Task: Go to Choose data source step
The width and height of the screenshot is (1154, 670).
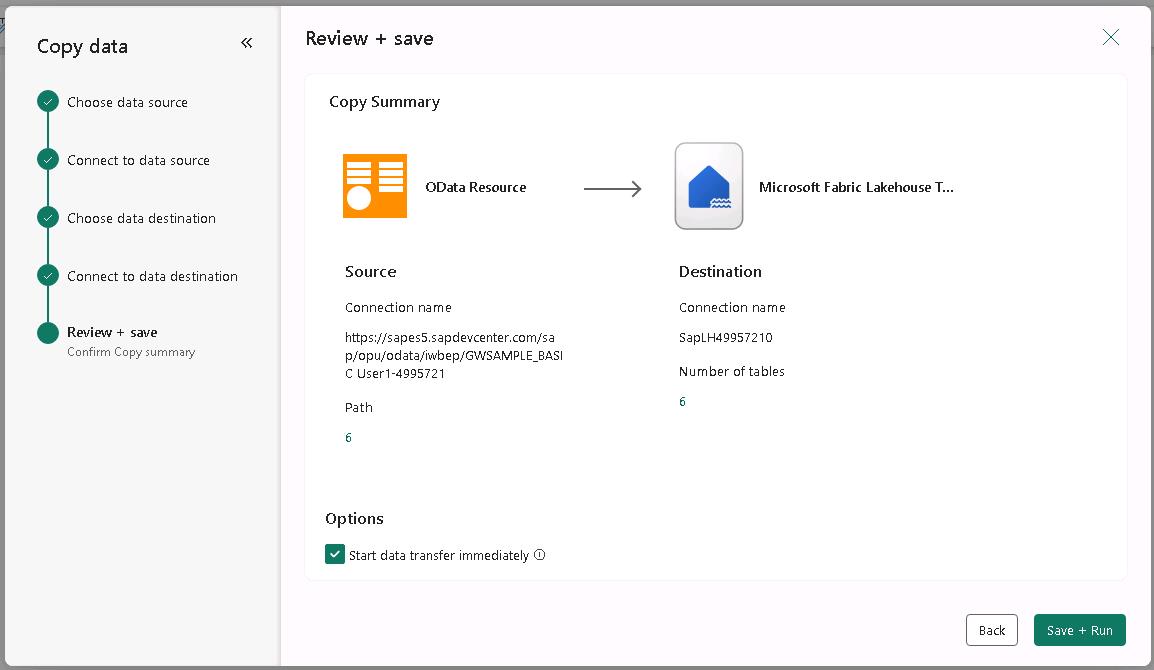Action: [x=127, y=102]
